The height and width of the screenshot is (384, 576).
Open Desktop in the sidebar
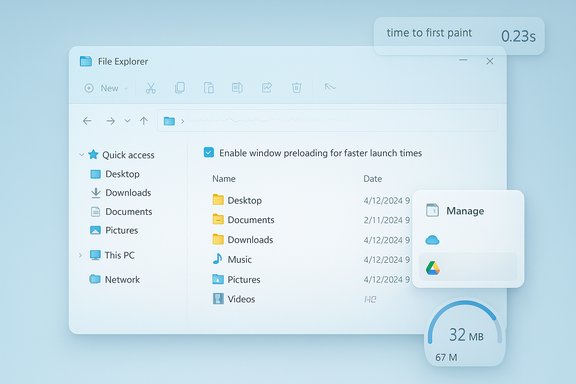115,174
